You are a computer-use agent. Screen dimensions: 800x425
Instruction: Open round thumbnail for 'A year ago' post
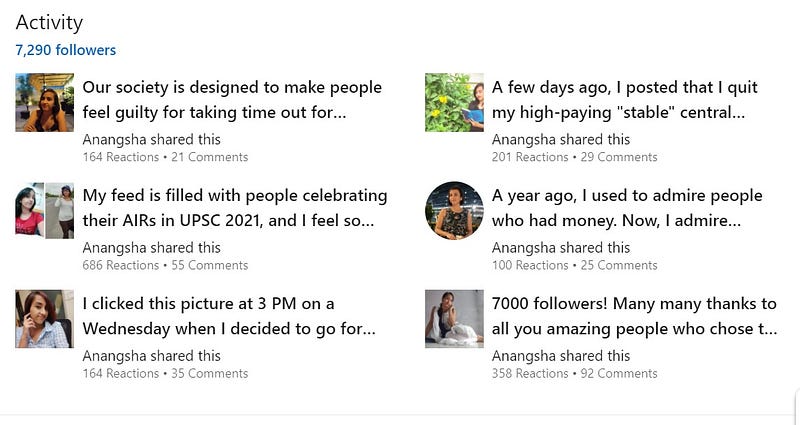(x=454, y=210)
